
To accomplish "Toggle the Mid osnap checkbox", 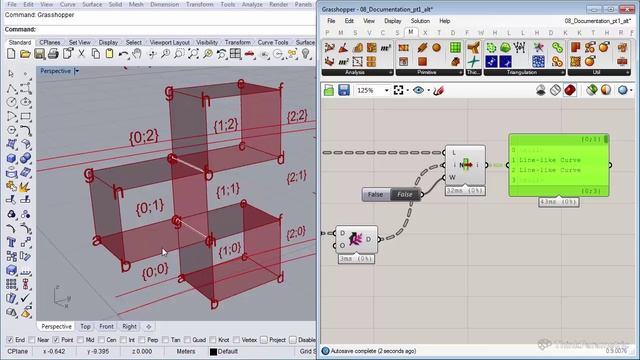I will point(80,340).
